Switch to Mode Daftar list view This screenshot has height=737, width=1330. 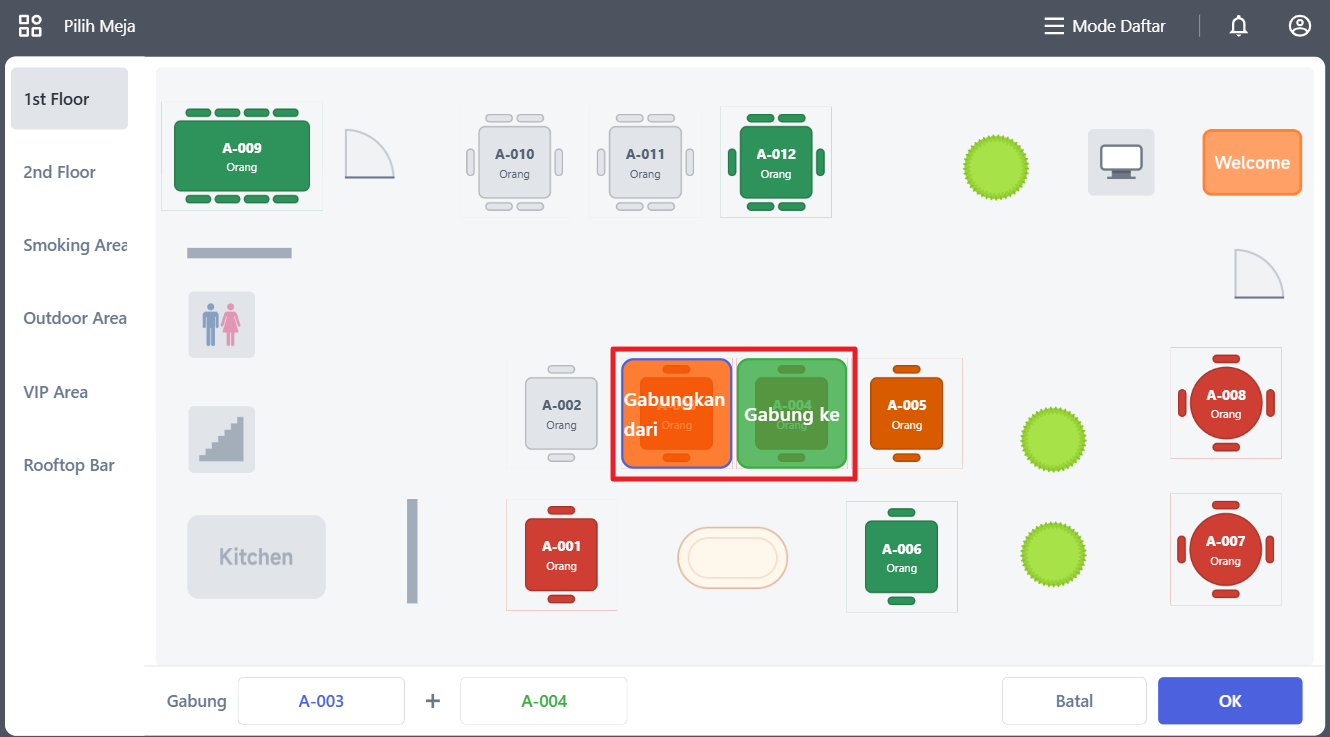(x=1105, y=26)
